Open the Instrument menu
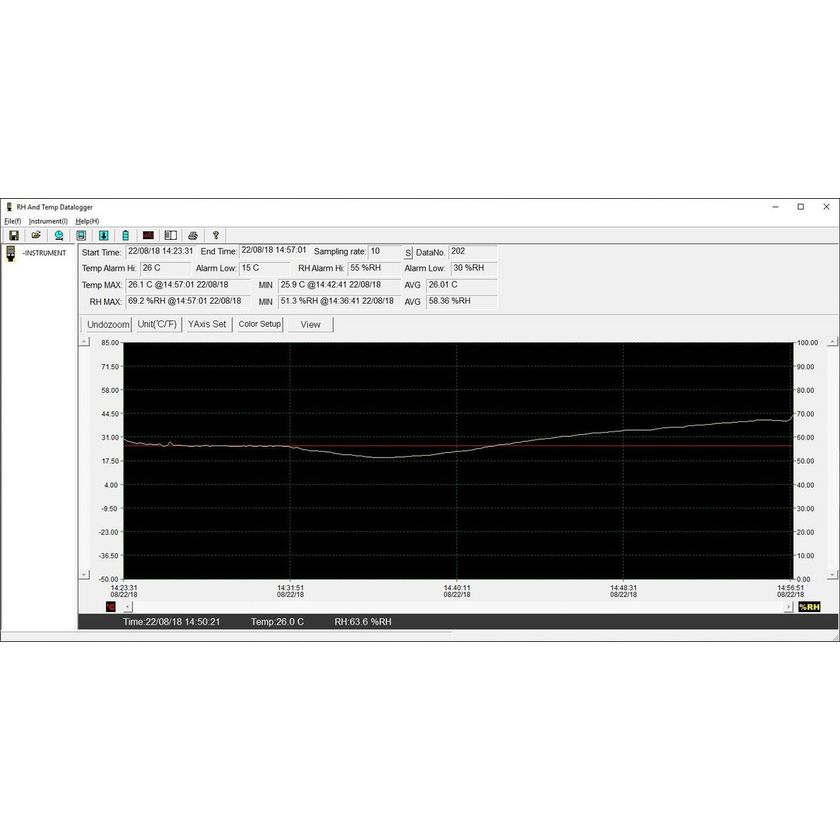 click(x=48, y=221)
